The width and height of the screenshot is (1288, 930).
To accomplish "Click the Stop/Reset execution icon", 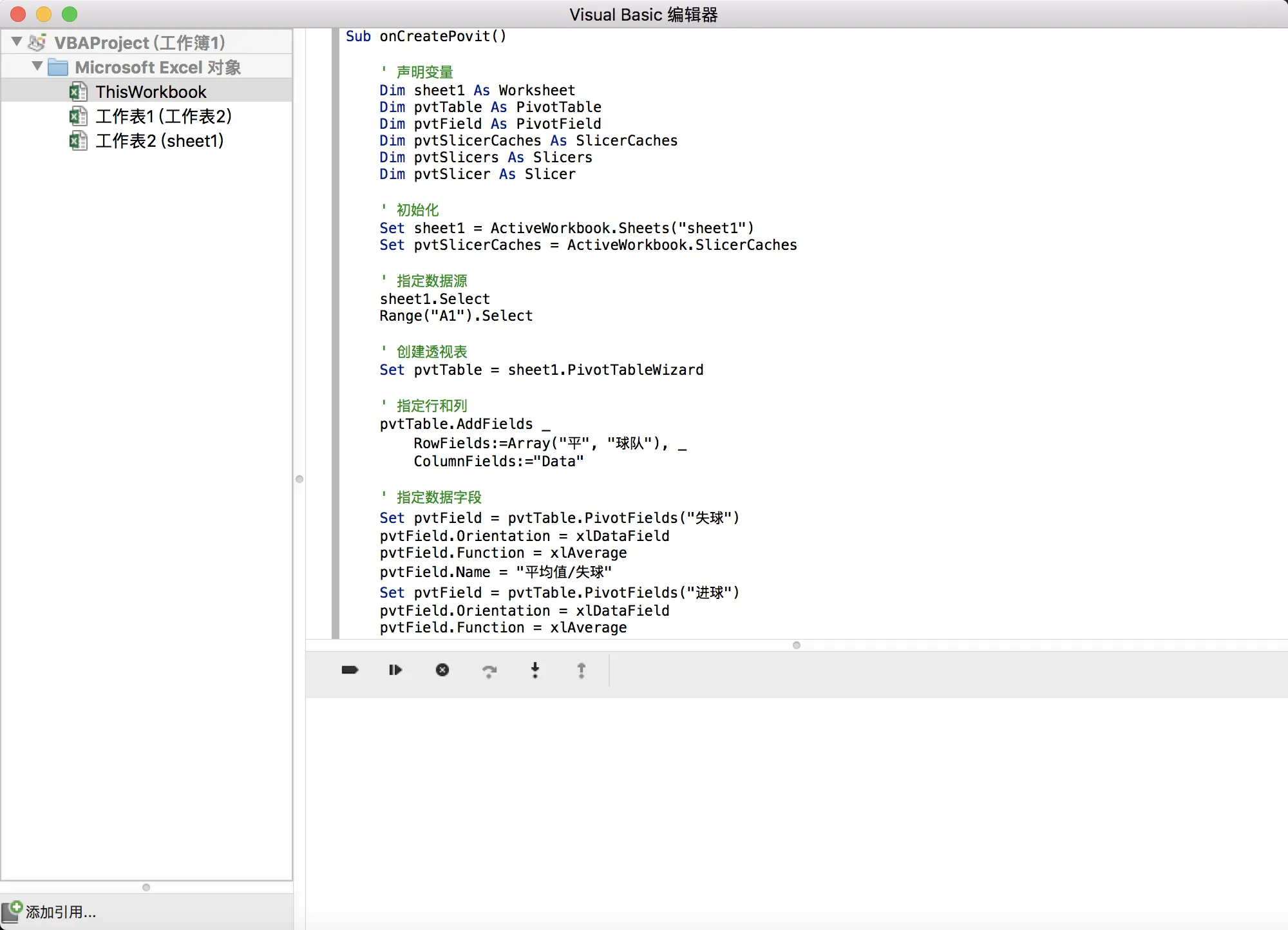I will click(x=442, y=670).
